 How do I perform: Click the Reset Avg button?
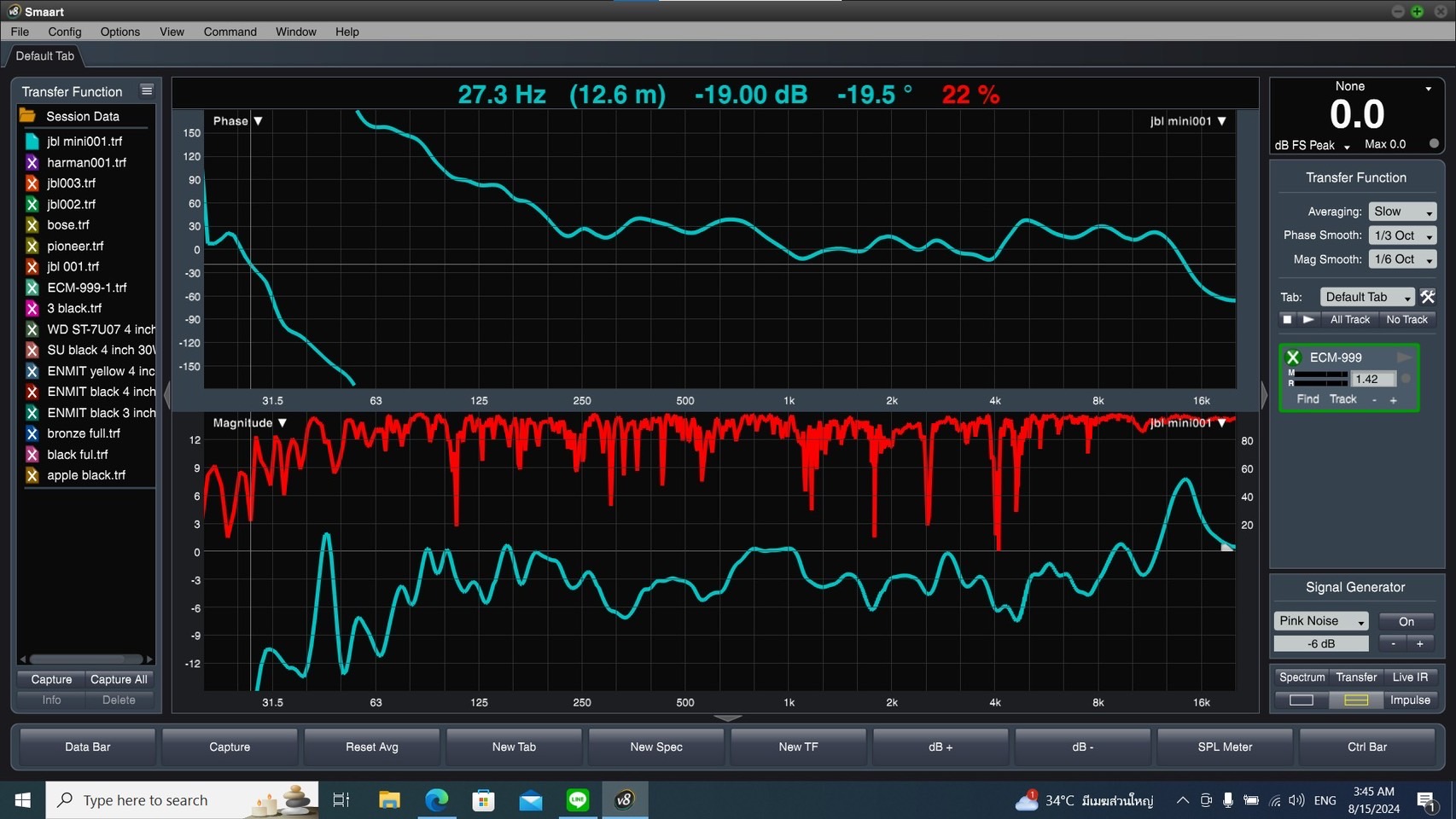372,746
